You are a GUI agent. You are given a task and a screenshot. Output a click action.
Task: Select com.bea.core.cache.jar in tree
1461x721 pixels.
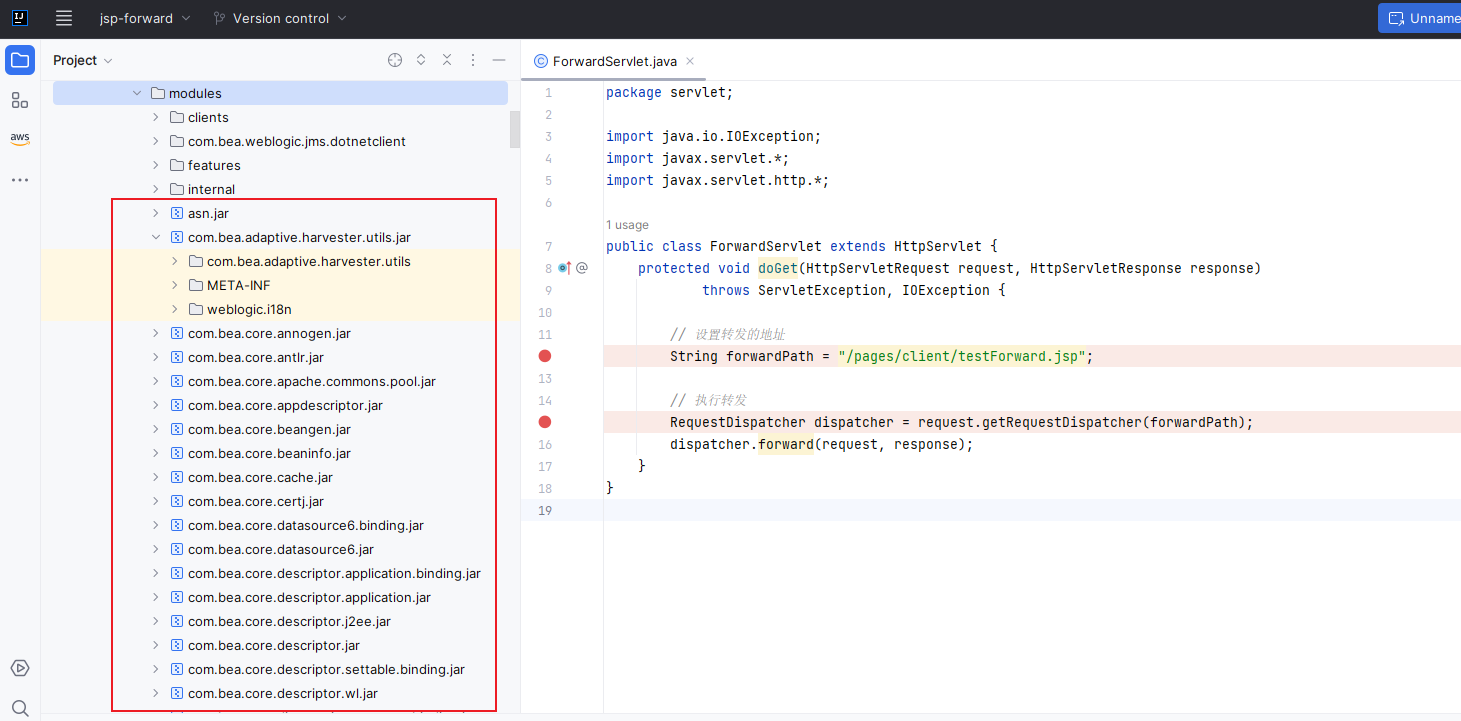click(x=260, y=478)
